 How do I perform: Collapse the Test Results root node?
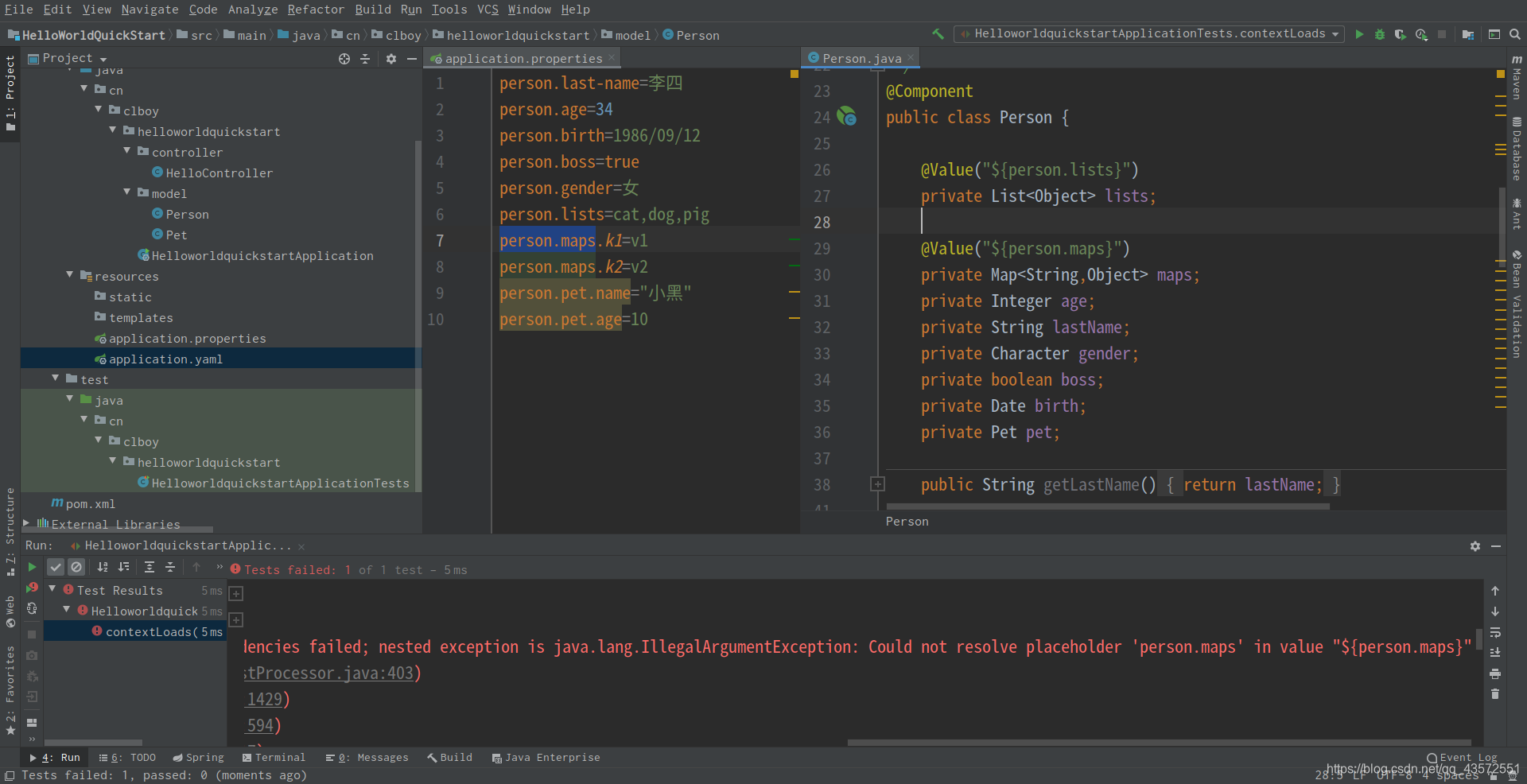coord(52,588)
